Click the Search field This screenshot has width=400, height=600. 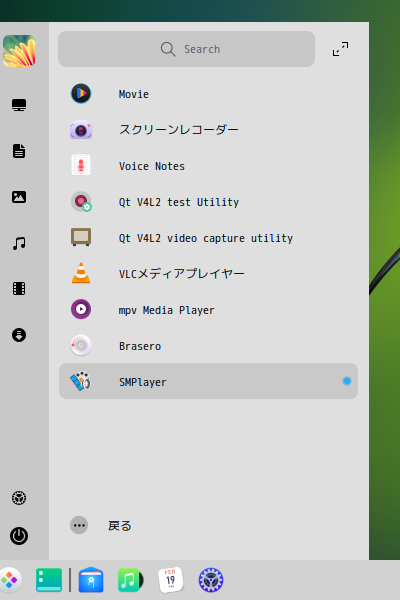(186, 49)
